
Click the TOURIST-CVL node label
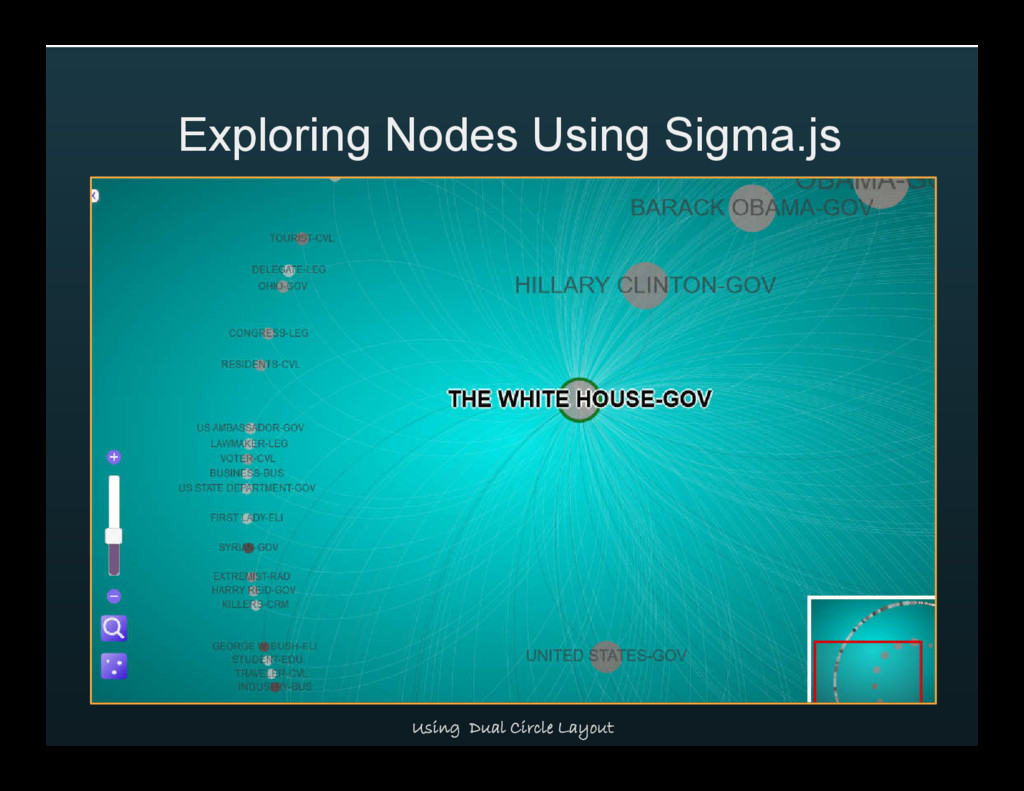click(x=302, y=238)
